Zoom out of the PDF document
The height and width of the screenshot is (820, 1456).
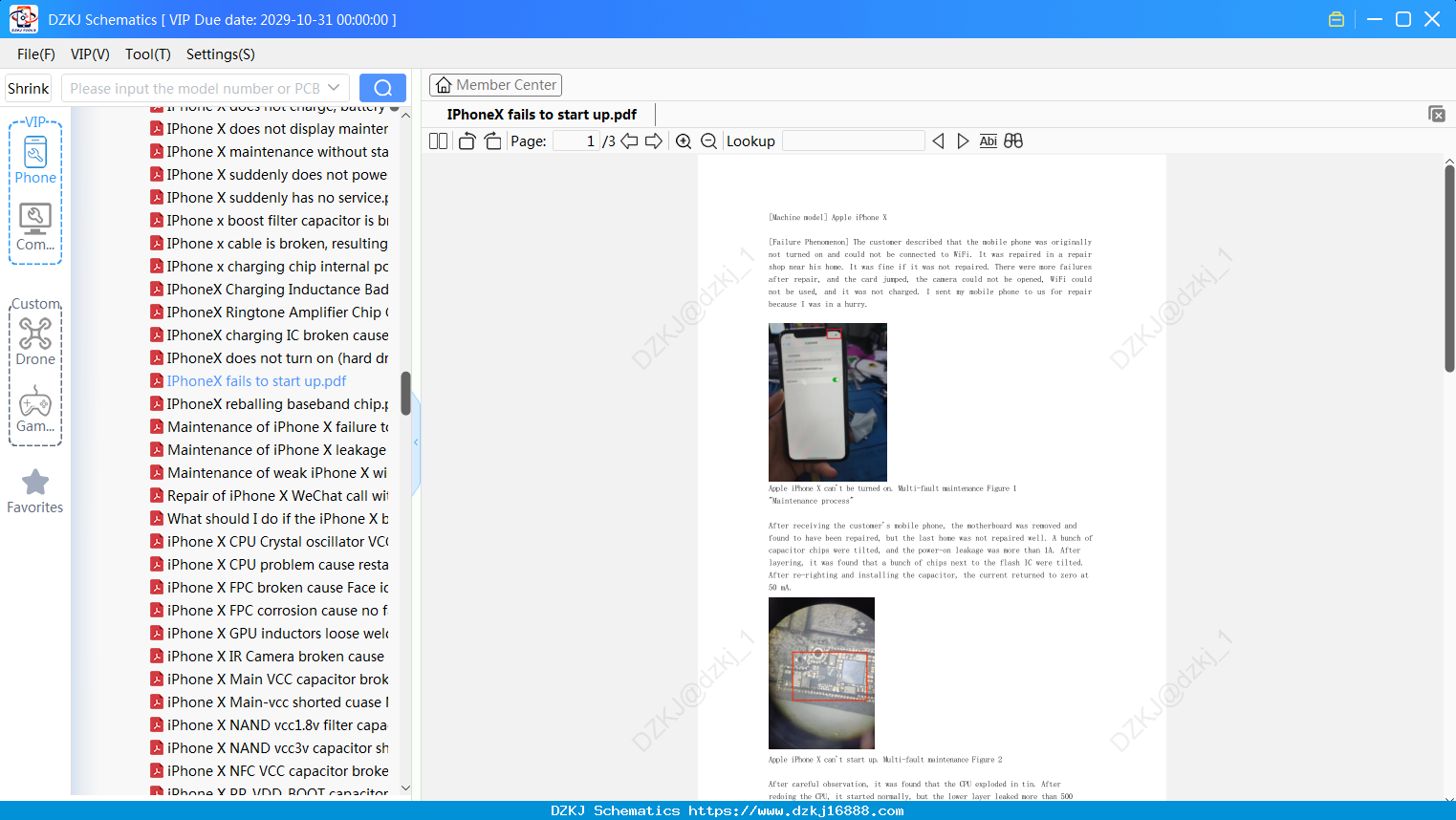708,141
